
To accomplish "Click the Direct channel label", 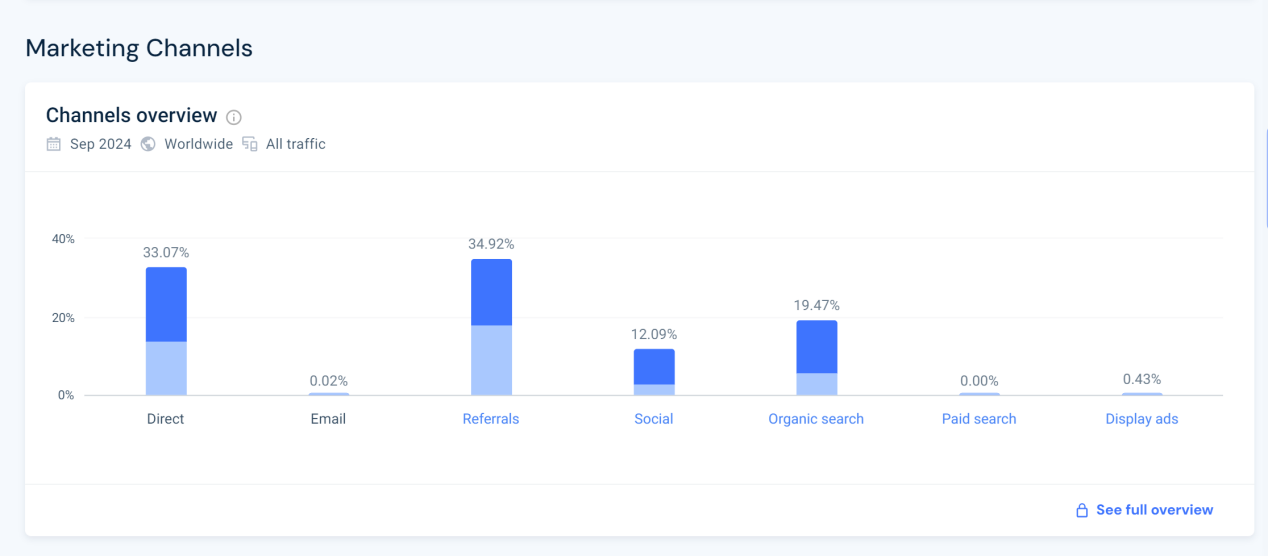I will pos(165,419).
